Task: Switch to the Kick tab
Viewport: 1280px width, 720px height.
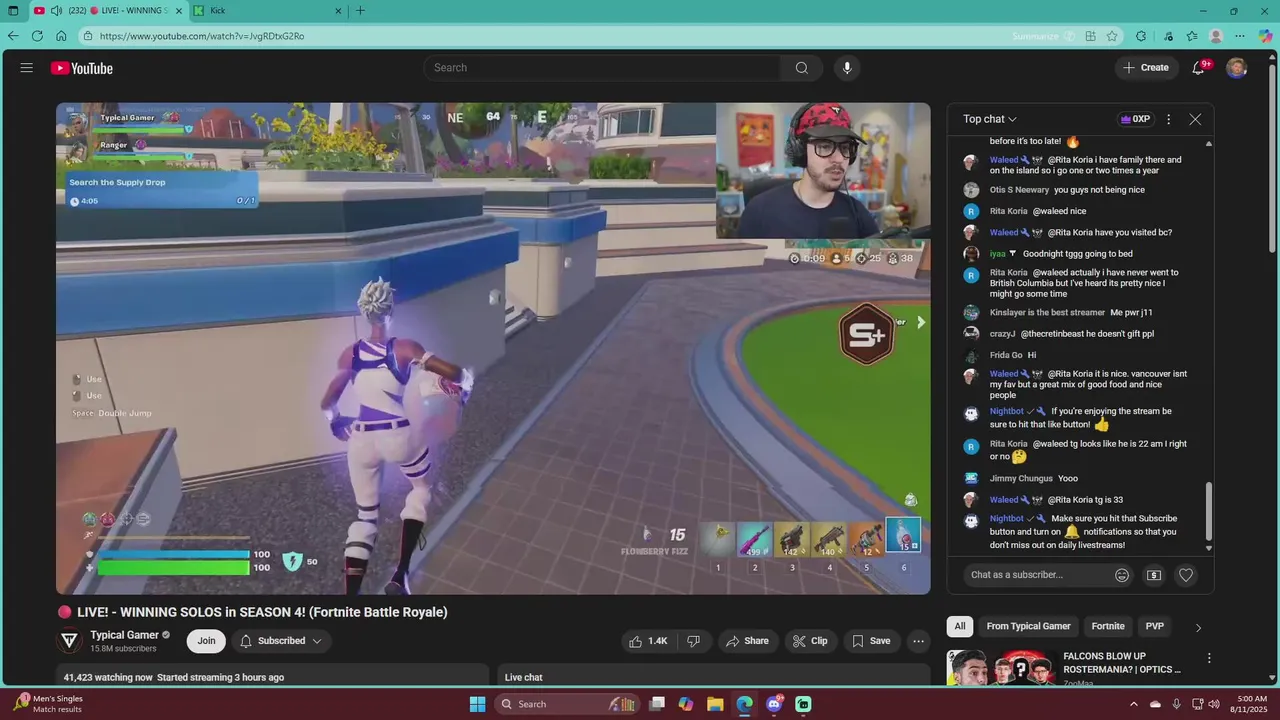Action: tap(266, 11)
